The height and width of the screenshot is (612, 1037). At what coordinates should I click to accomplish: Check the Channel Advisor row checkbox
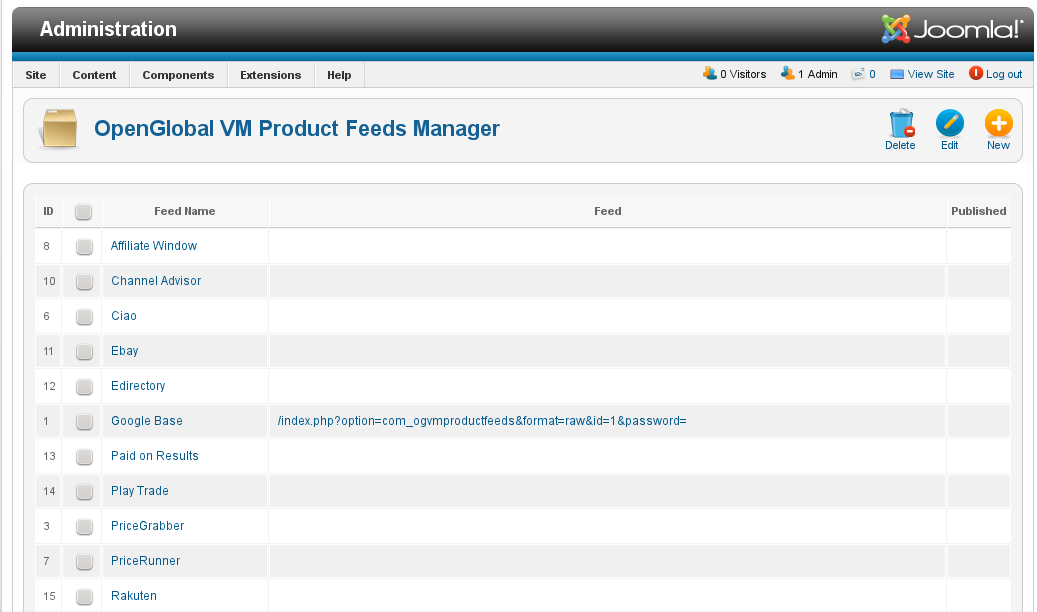tap(84, 282)
